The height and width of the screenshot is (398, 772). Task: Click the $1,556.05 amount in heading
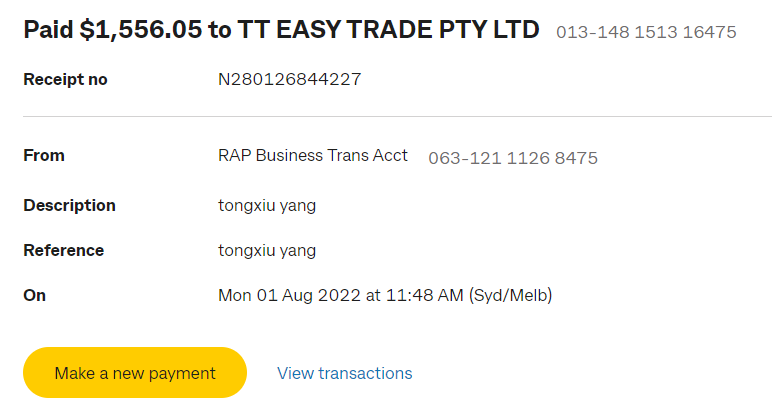(x=140, y=30)
